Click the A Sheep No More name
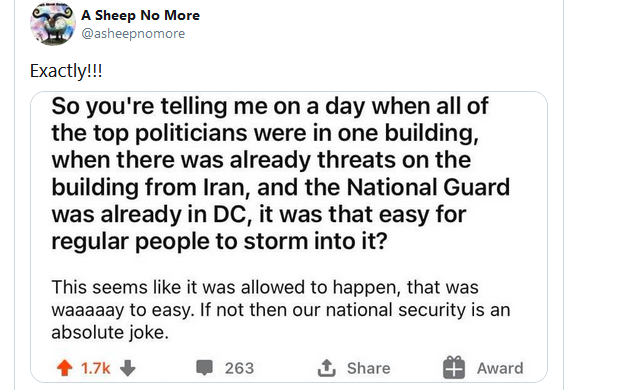Viewport: 639px width, 390px height. click(x=141, y=15)
